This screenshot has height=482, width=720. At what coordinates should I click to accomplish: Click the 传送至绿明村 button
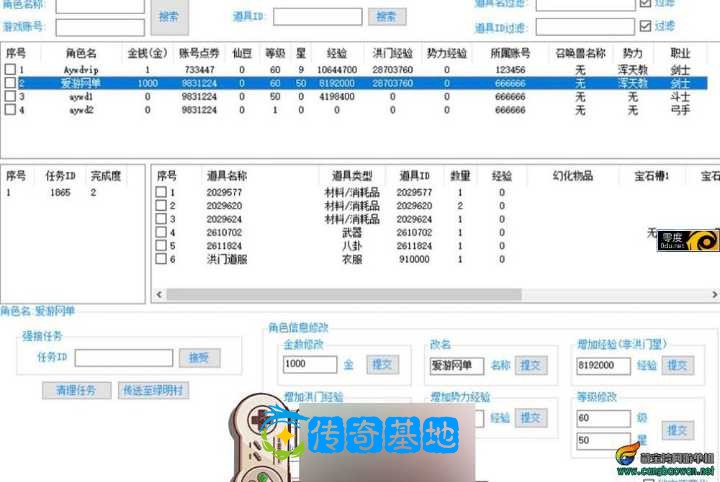153,391
